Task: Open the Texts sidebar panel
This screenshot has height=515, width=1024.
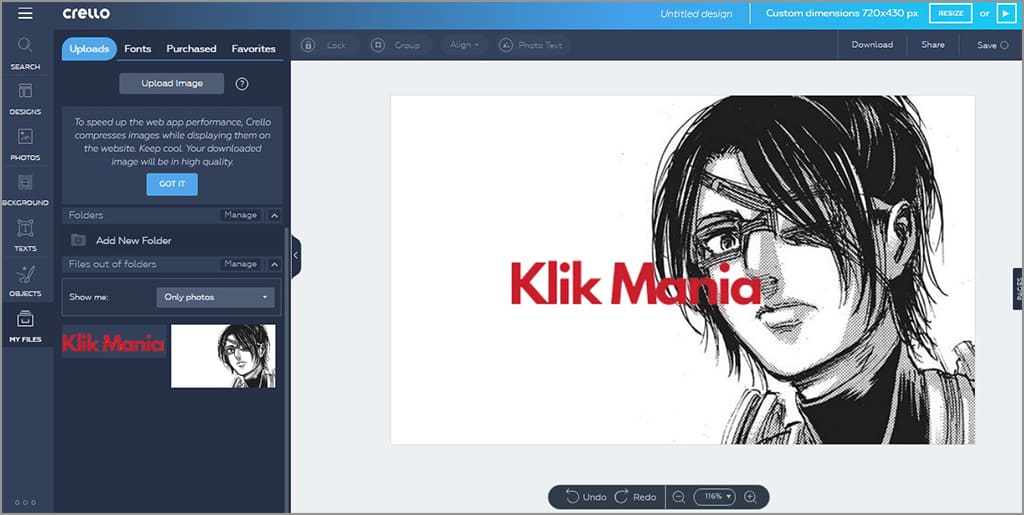Action: [x=25, y=236]
